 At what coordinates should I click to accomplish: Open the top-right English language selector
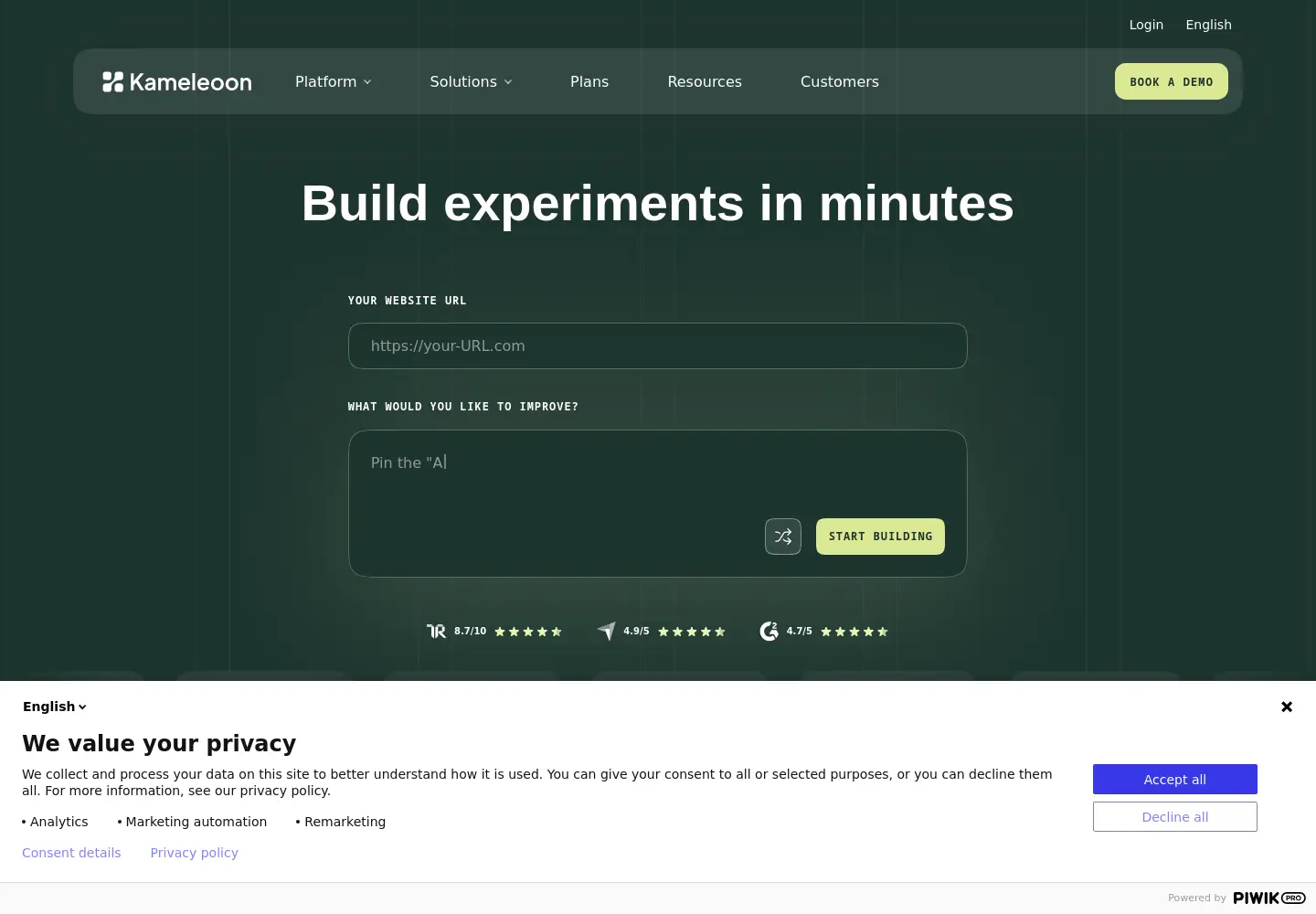point(1208,25)
